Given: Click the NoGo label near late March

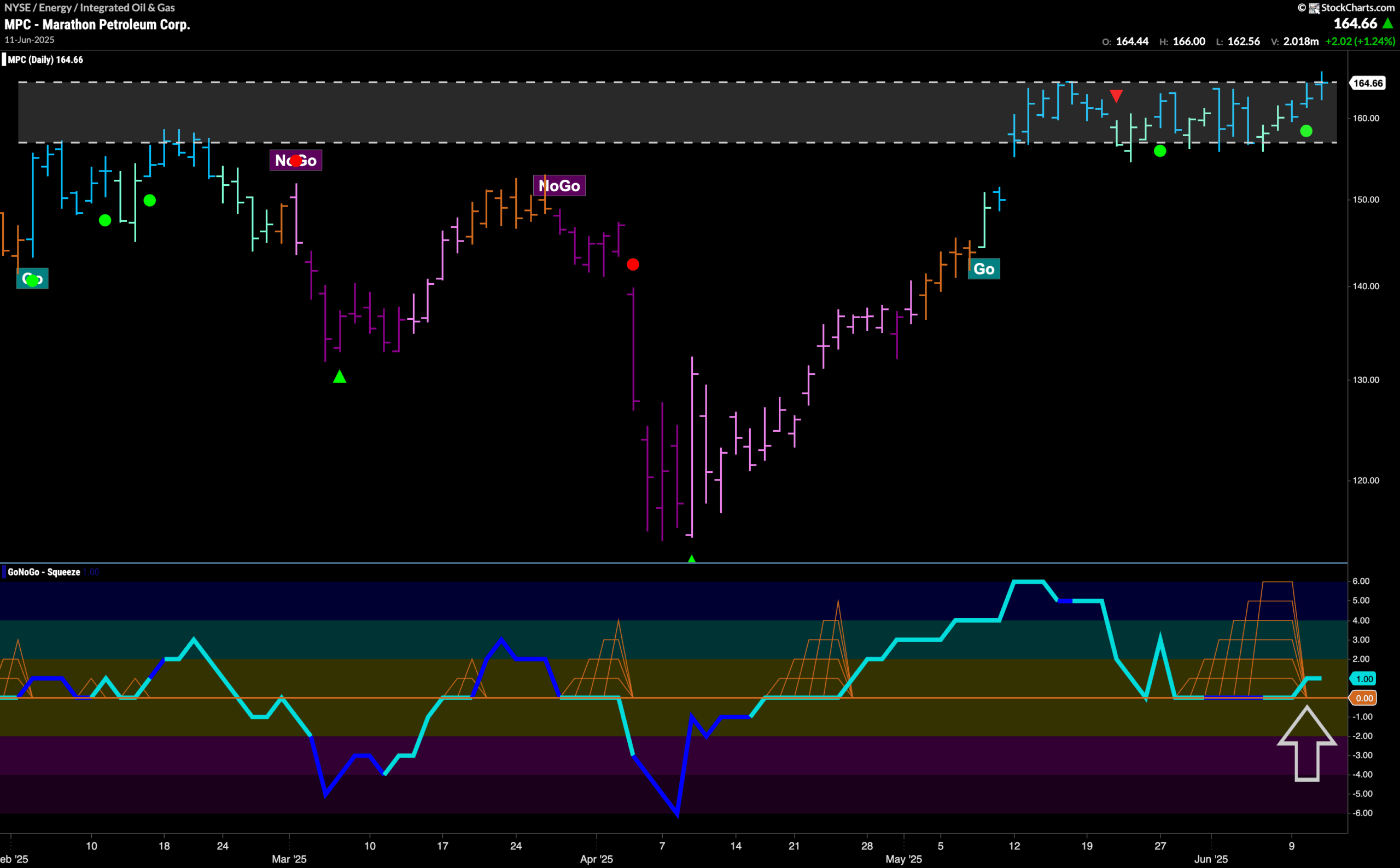Looking at the screenshot, I should pyautogui.click(x=559, y=185).
